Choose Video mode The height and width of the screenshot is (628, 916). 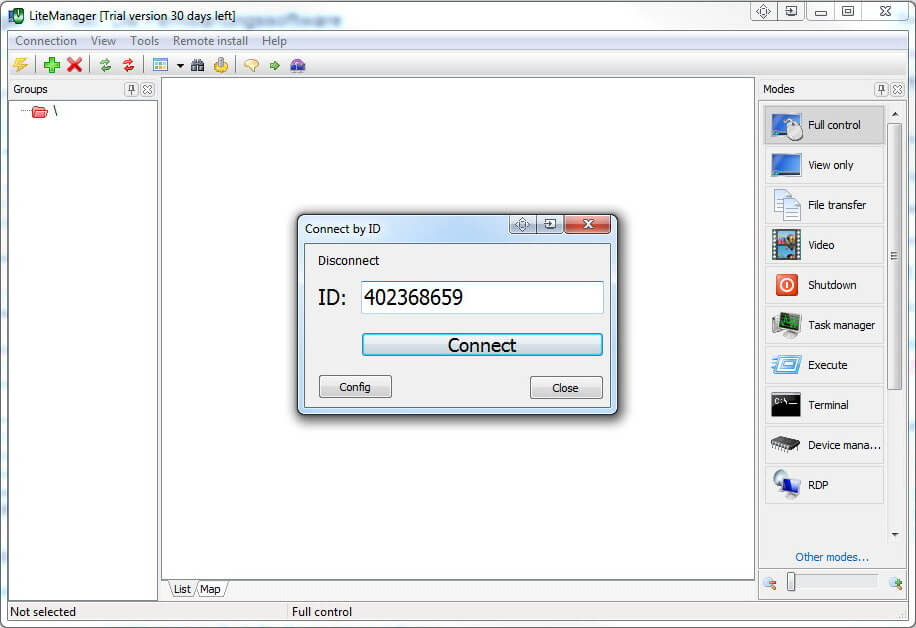[824, 245]
